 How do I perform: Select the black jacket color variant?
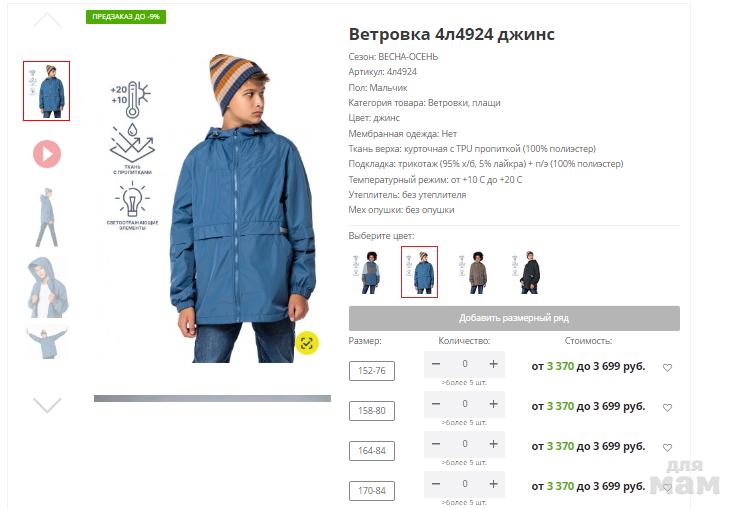pos(527,272)
